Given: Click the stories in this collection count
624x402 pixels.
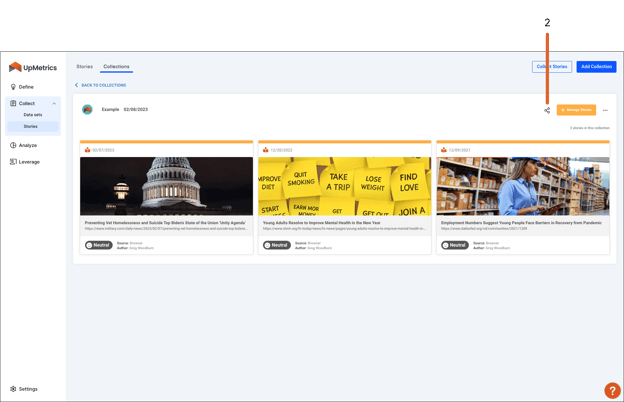Looking at the screenshot, I should [x=589, y=128].
